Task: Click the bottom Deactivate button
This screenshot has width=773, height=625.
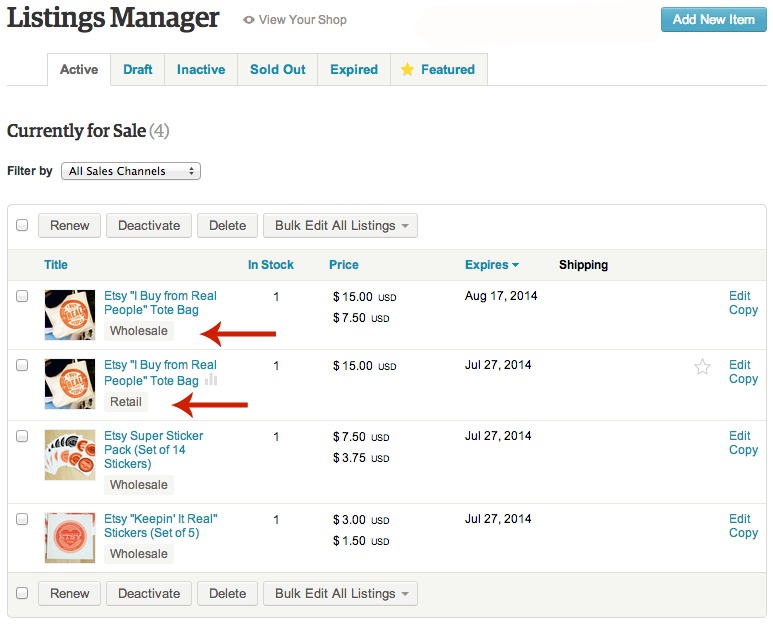Action: tap(149, 593)
